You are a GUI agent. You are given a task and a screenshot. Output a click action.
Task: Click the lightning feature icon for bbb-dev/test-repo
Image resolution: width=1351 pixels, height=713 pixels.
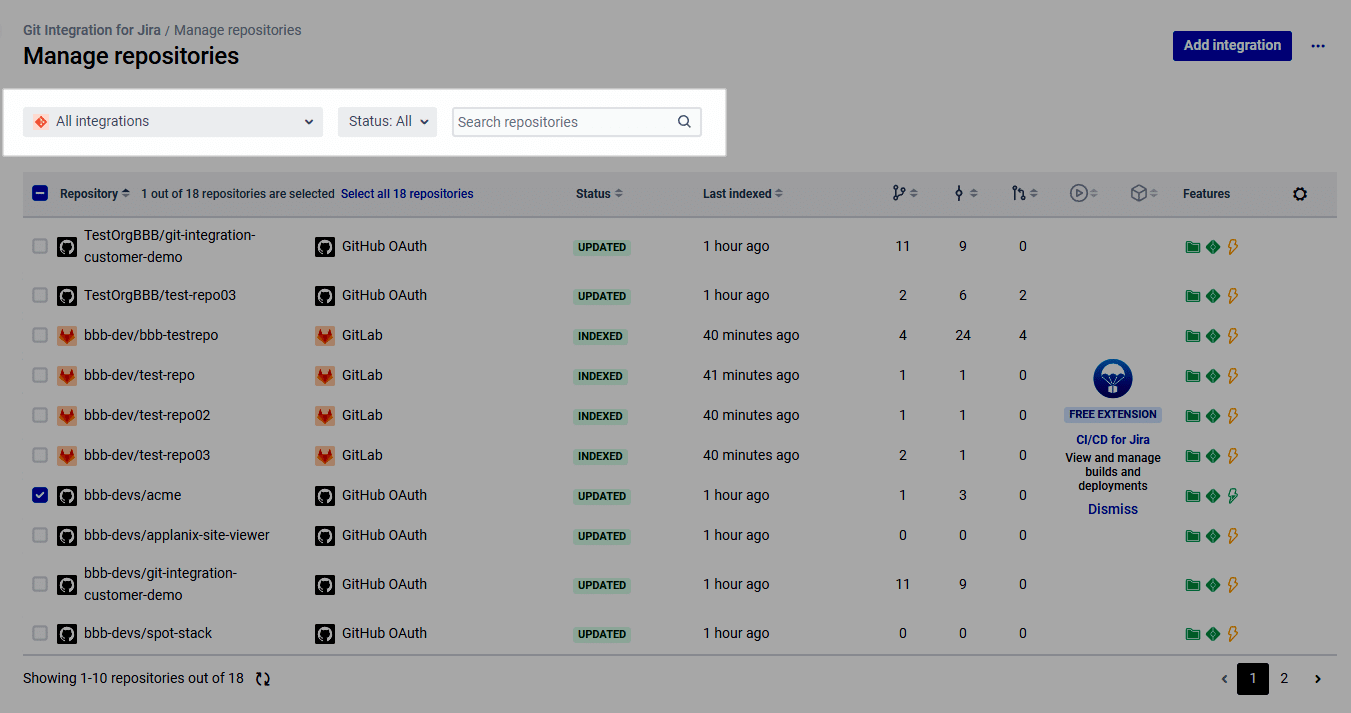click(x=1233, y=375)
